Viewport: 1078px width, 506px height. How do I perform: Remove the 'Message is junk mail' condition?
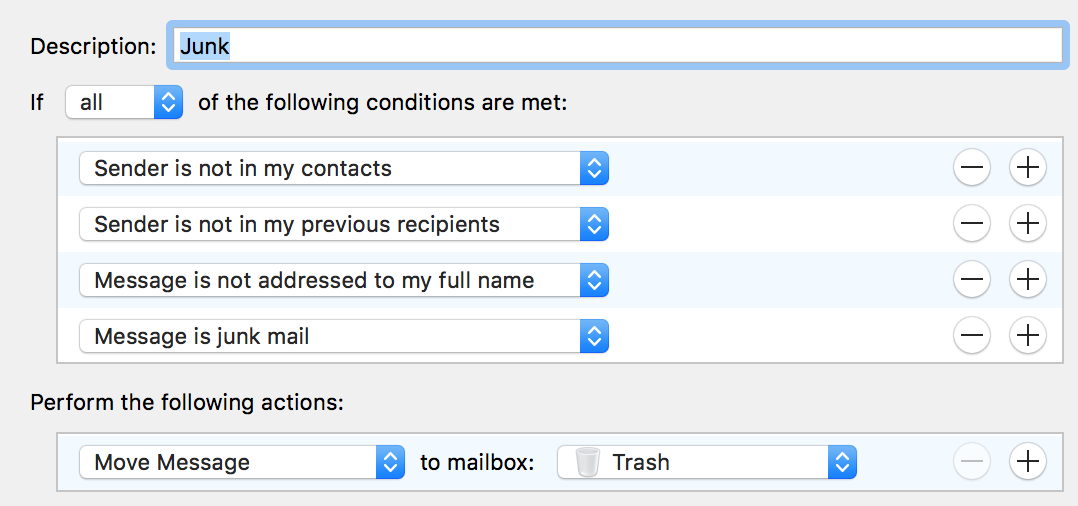coord(972,337)
